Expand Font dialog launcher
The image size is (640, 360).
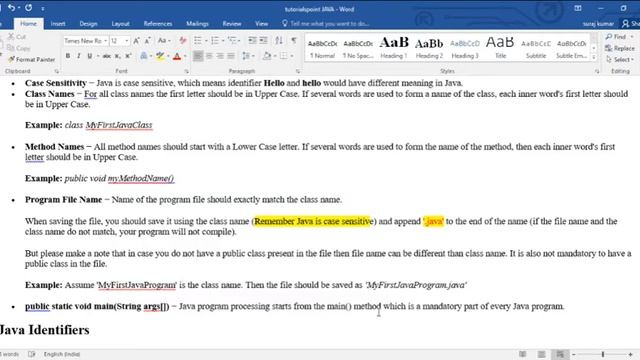pos(187,71)
